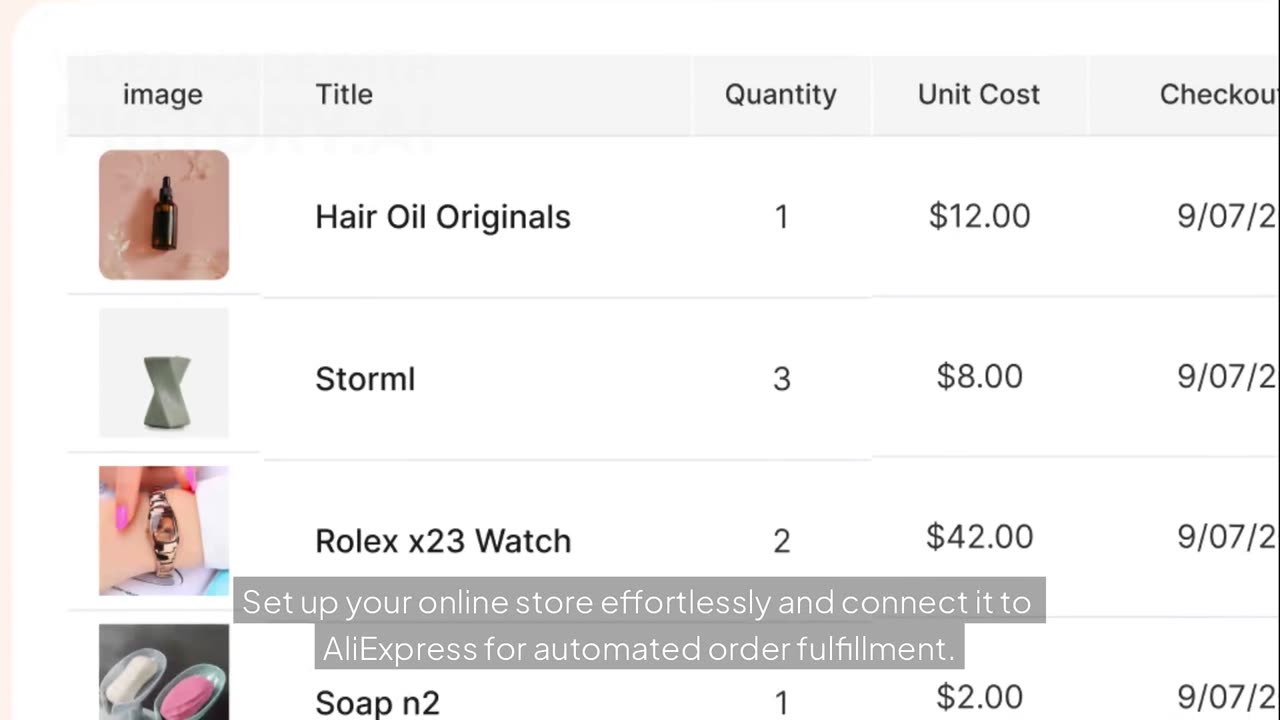
Task: Sort by the Title column header
Action: coord(344,94)
